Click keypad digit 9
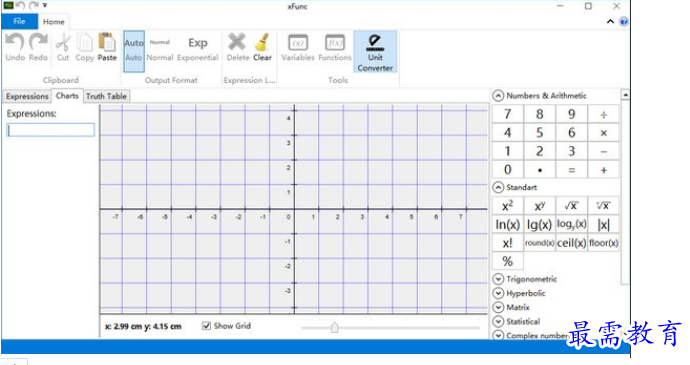Viewport: 690px width, 365px height. click(x=572, y=114)
